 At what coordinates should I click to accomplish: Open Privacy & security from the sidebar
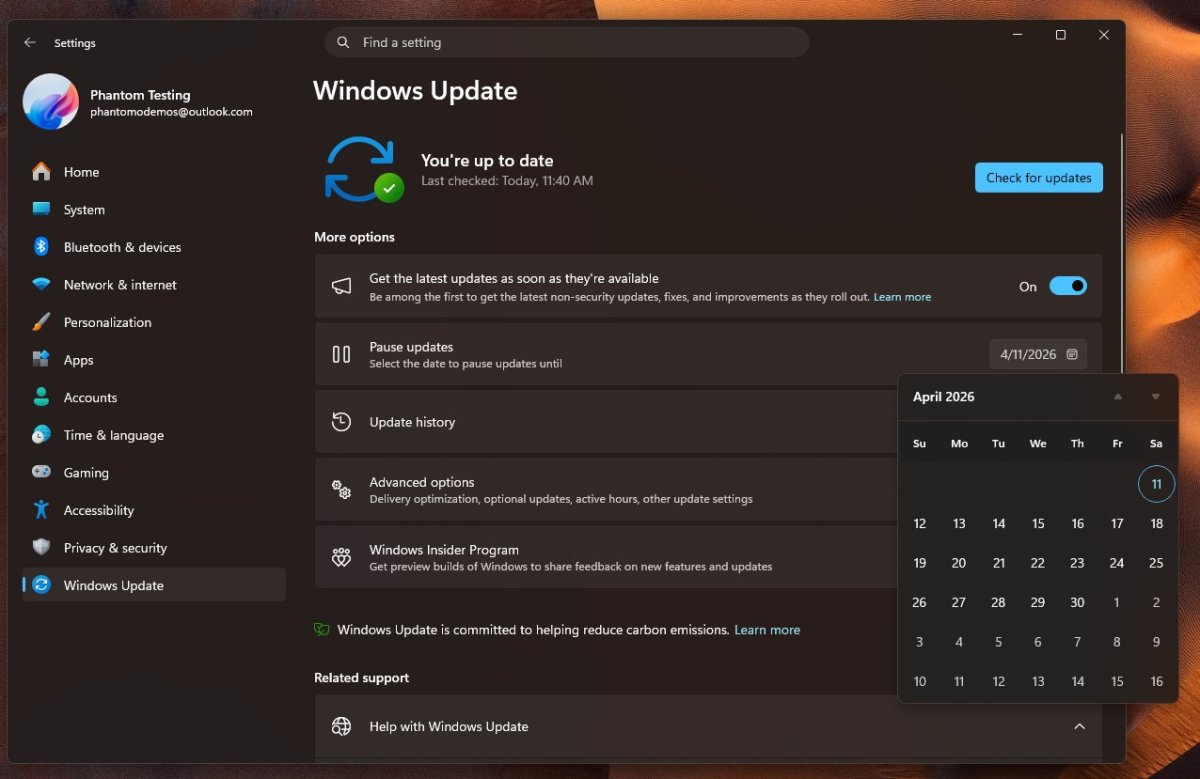[x=41, y=547]
